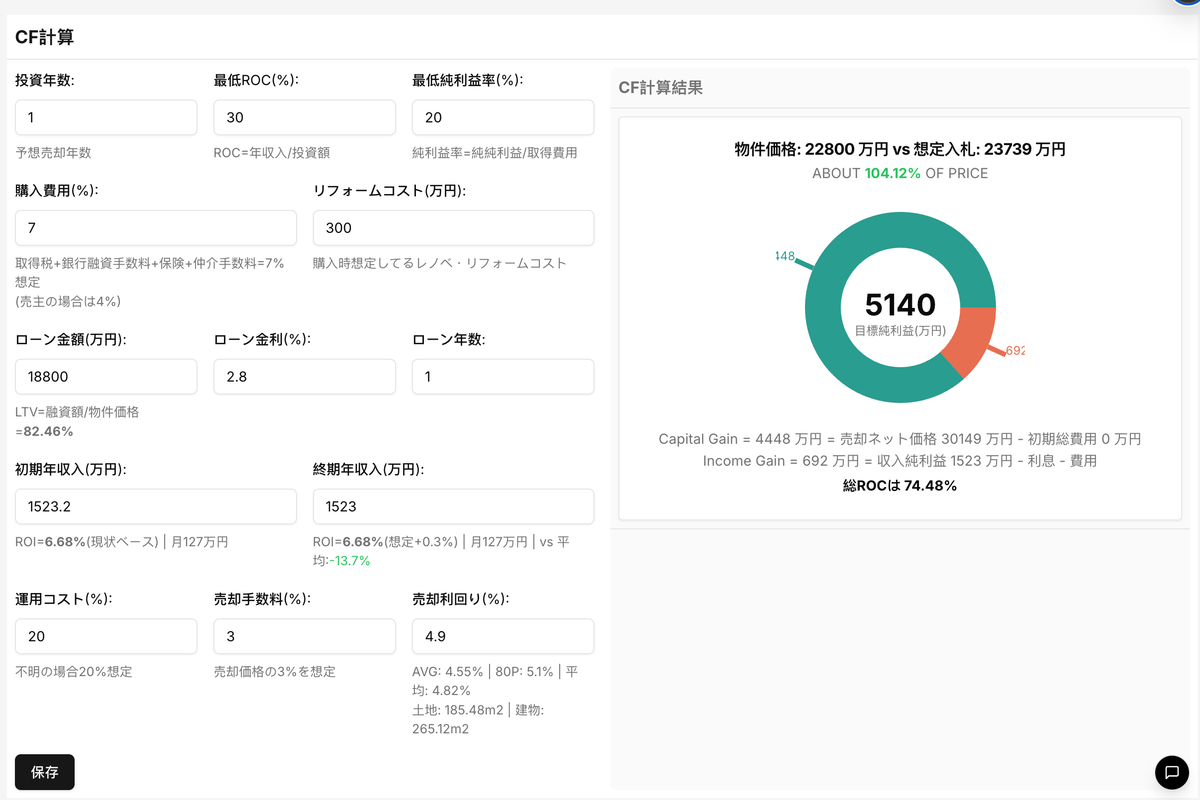
Task: Click the 物件価格 vs 想定入札 headline
Action: coord(900,149)
